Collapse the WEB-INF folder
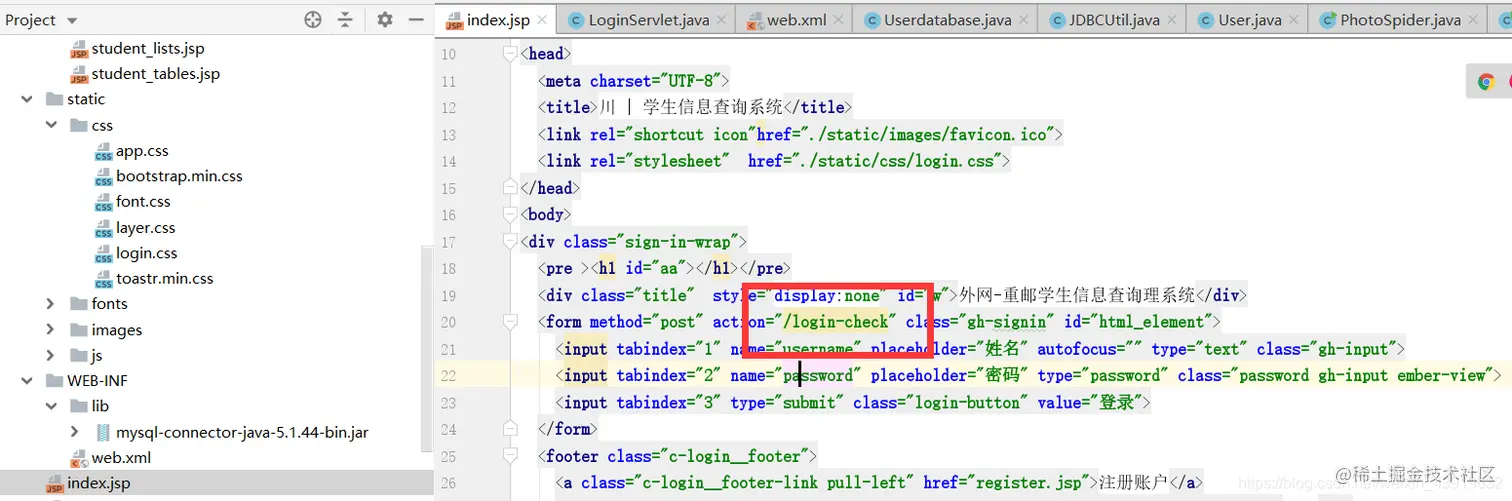1512x501 pixels. [26, 380]
